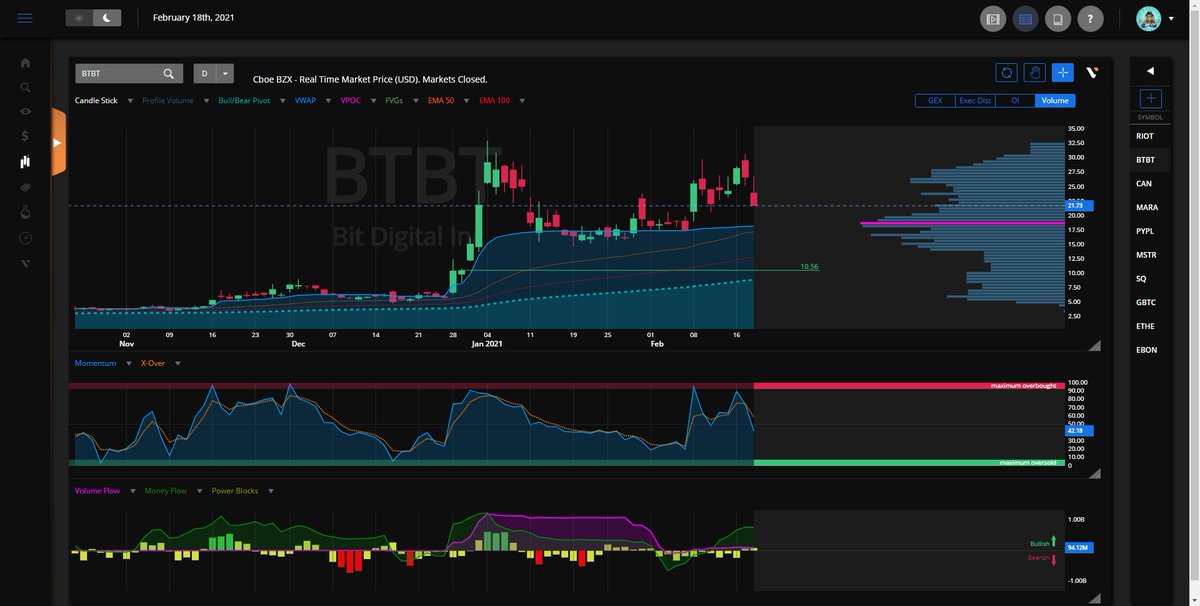Select the hand pan tool icon
The height and width of the screenshot is (606, 1200).
(1035, 72)
